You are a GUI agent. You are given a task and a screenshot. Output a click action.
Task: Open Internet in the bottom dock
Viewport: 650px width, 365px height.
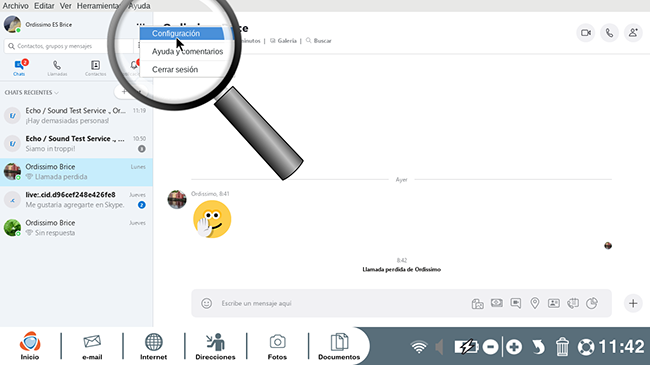pyautogui.click(x=153, y=346)
